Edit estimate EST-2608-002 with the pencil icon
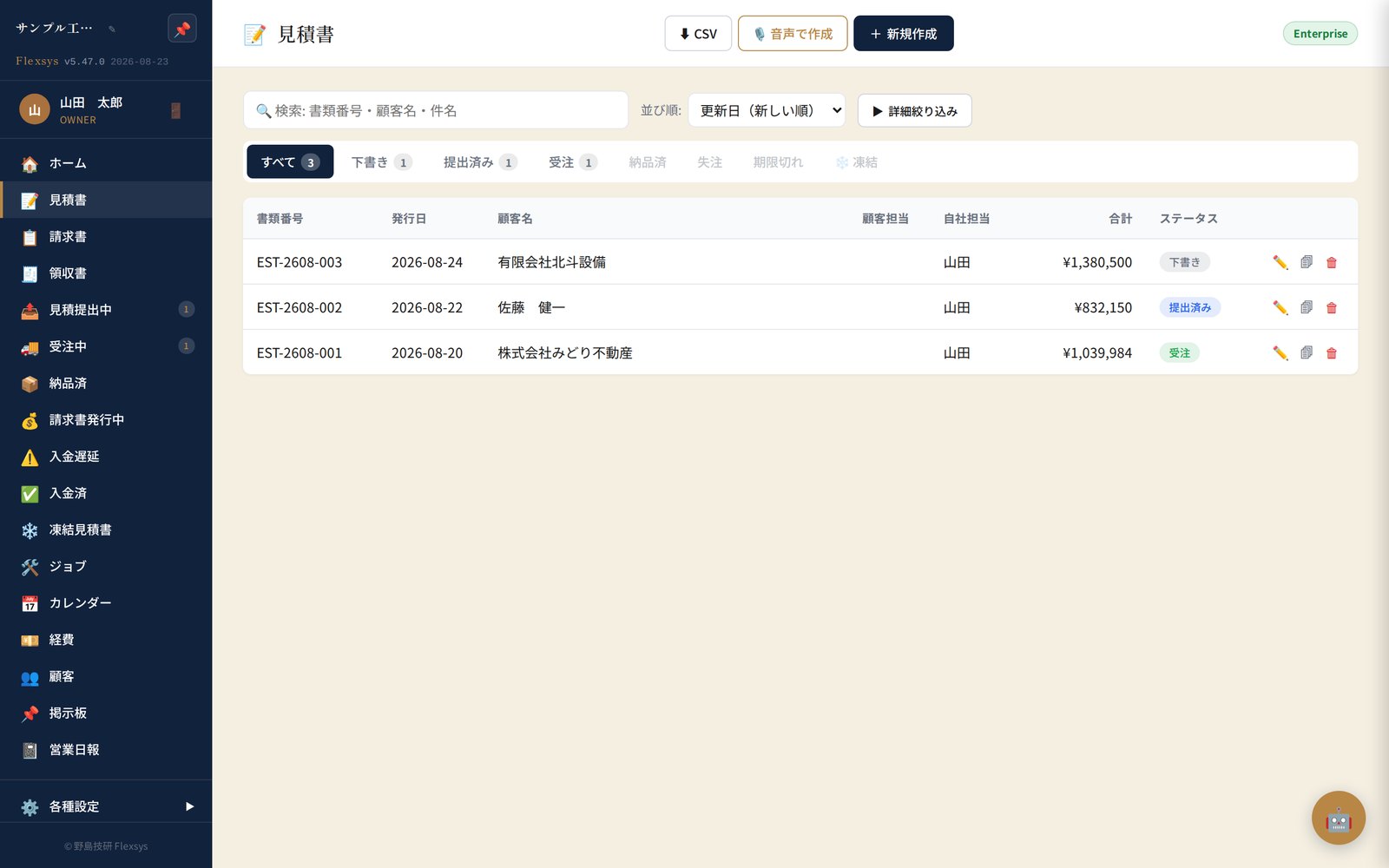 1280,307
